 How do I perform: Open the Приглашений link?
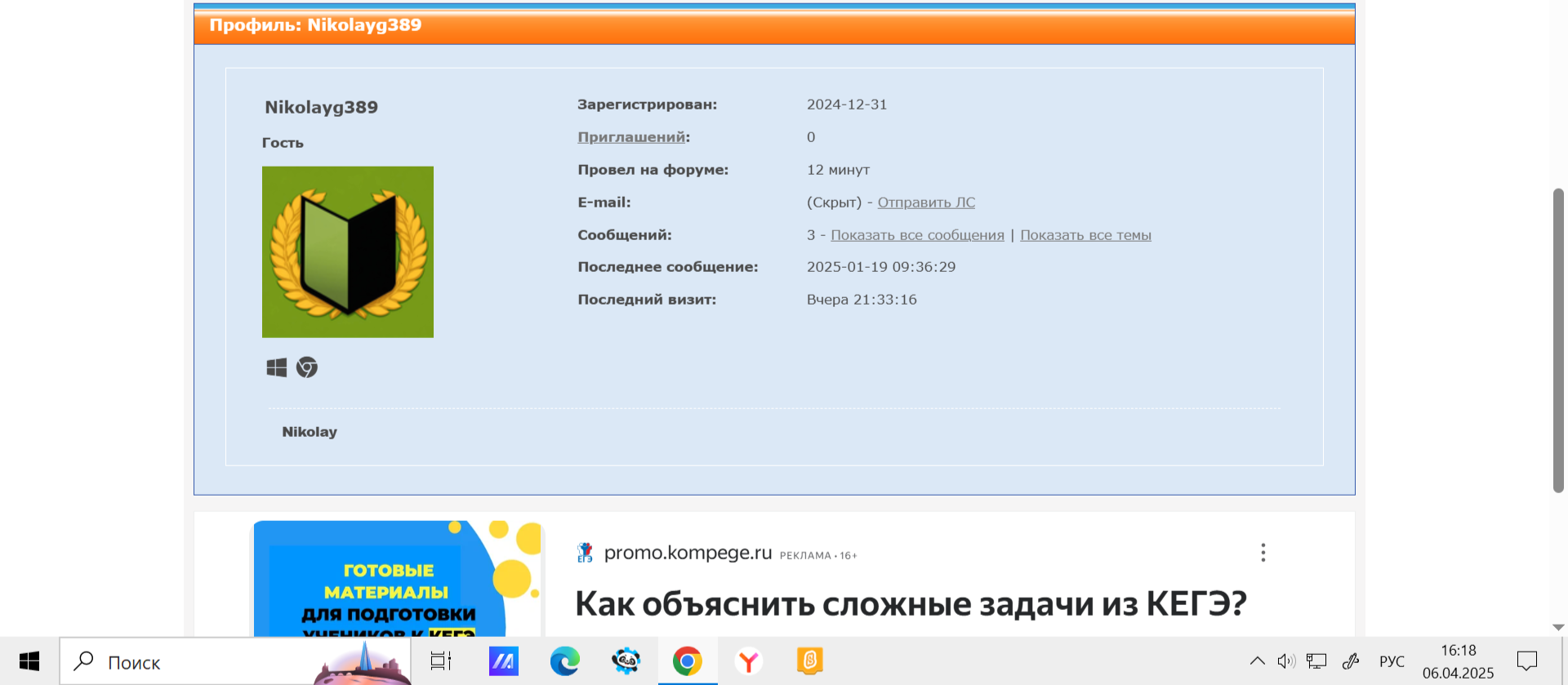coord(631,137)
